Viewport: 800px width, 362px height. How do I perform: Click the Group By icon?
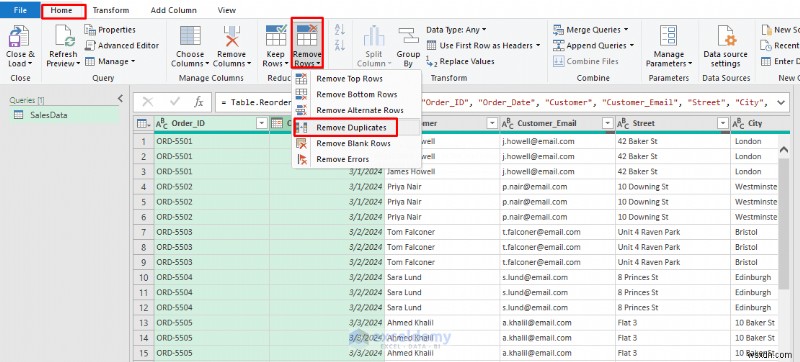408,36
